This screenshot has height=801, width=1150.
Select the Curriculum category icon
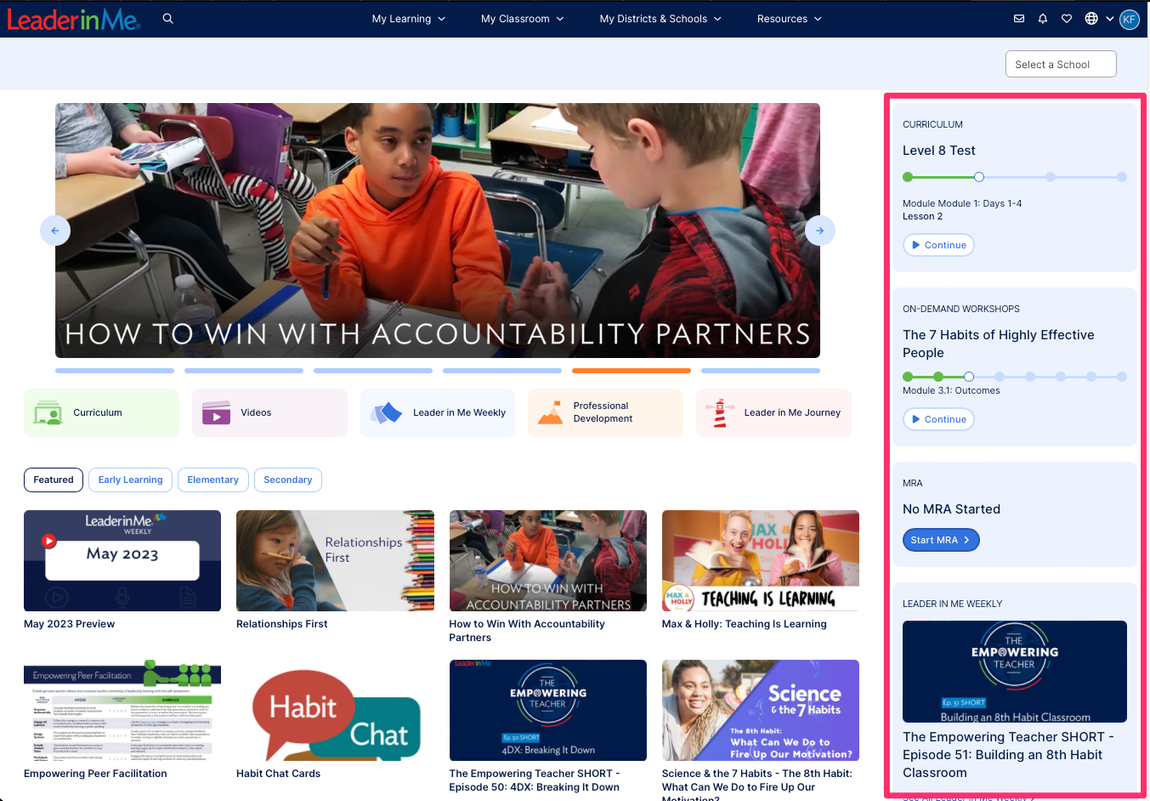pos(49,412)
